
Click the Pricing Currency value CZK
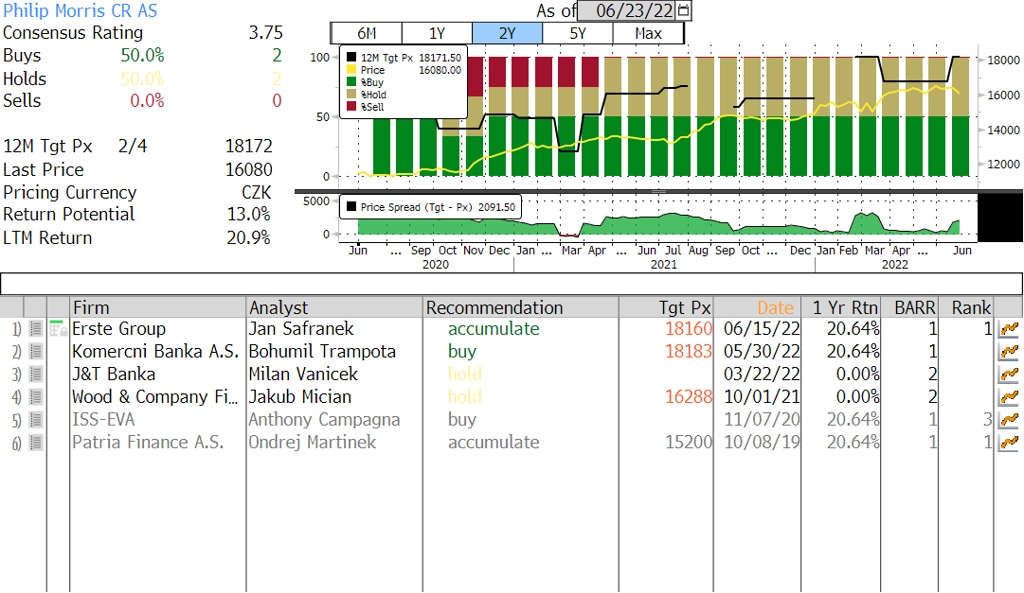pyautogui.click(x=256, y=193)
